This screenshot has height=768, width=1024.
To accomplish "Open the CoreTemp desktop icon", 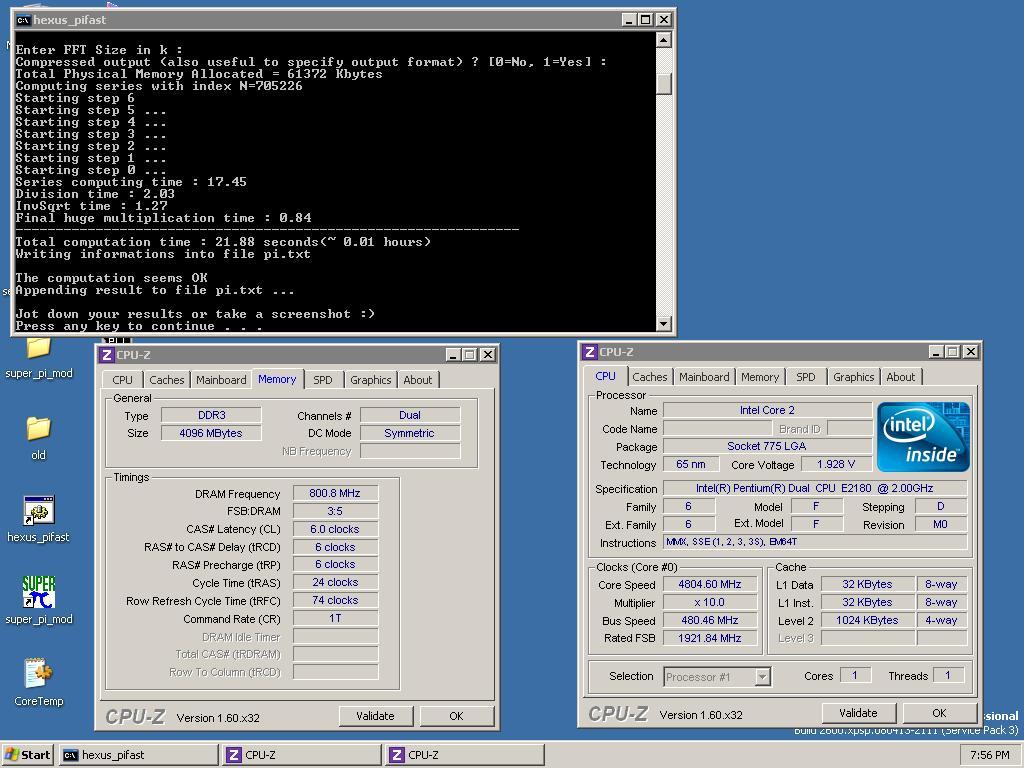I will coord(38,682).
